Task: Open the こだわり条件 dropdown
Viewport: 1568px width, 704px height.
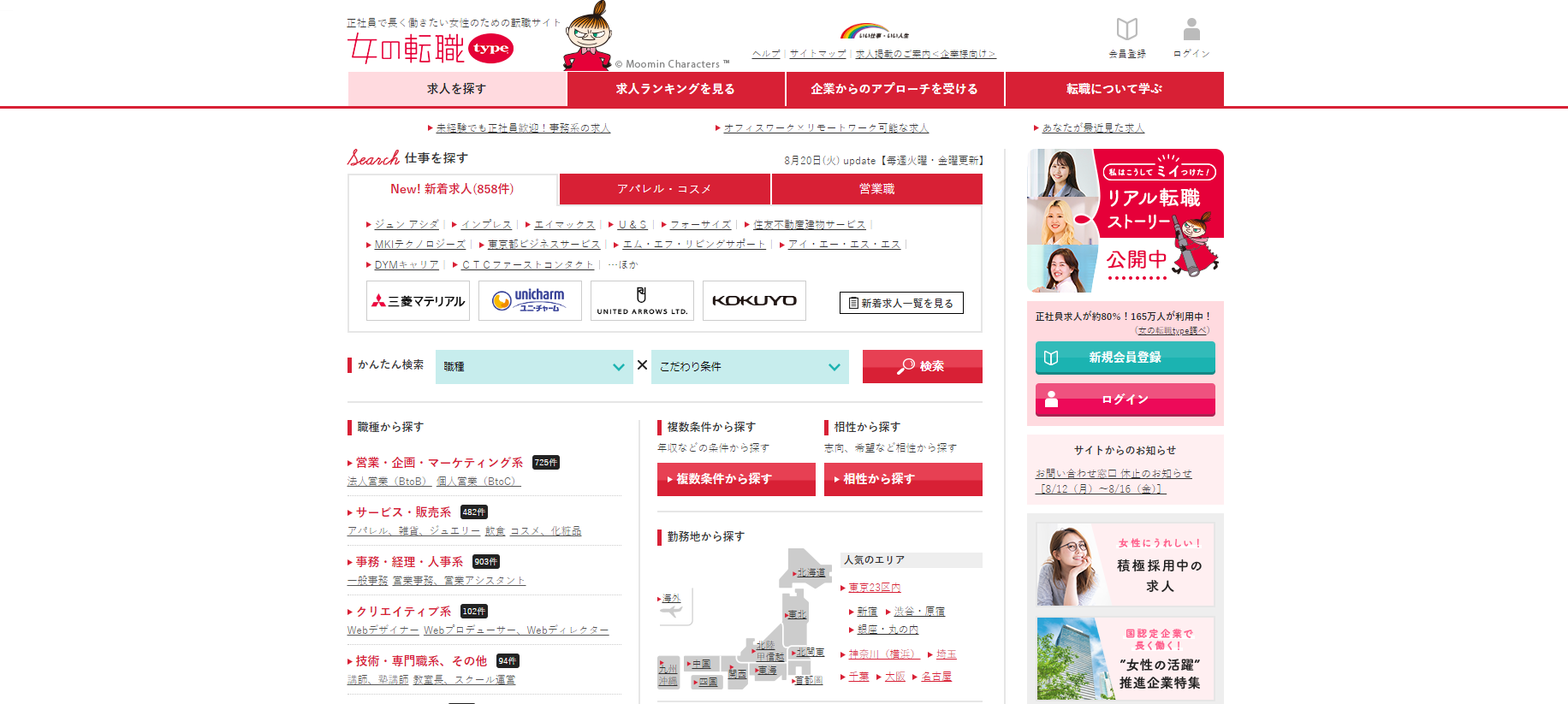Action: point(750,366)
